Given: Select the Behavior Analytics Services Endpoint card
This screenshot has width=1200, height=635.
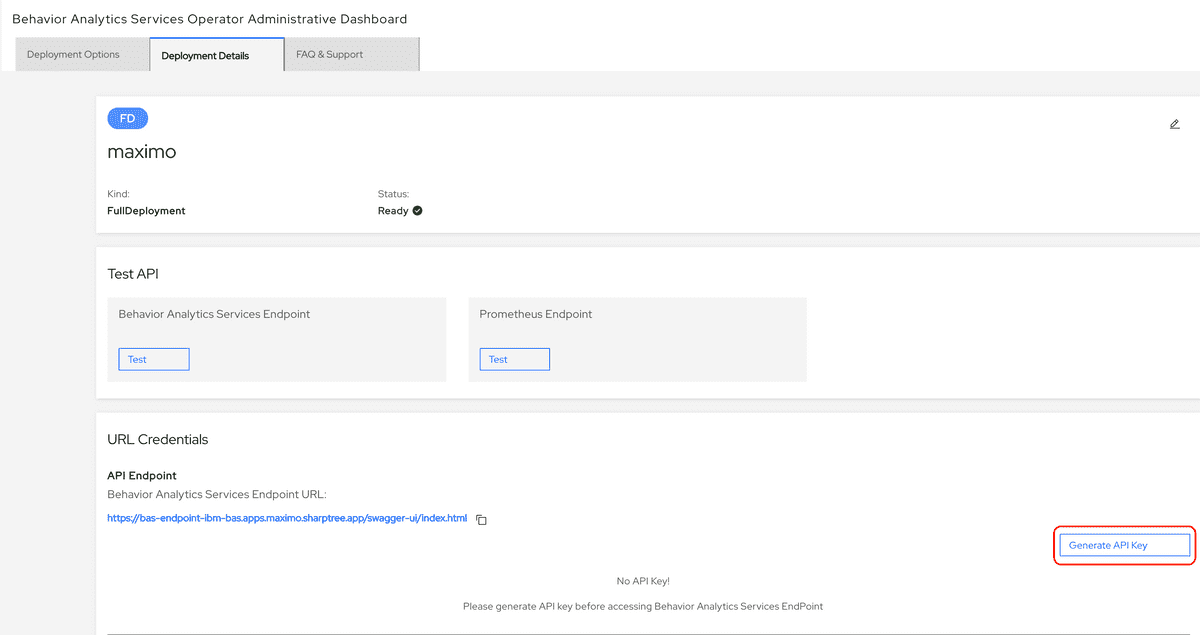Looking at the screenshot, I should click(277, 339).
